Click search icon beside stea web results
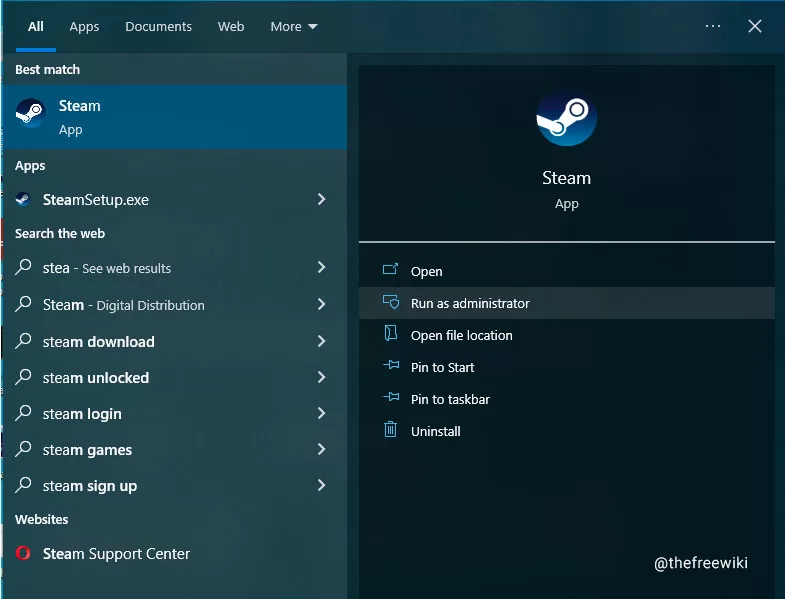 click(x=23, y=267)
